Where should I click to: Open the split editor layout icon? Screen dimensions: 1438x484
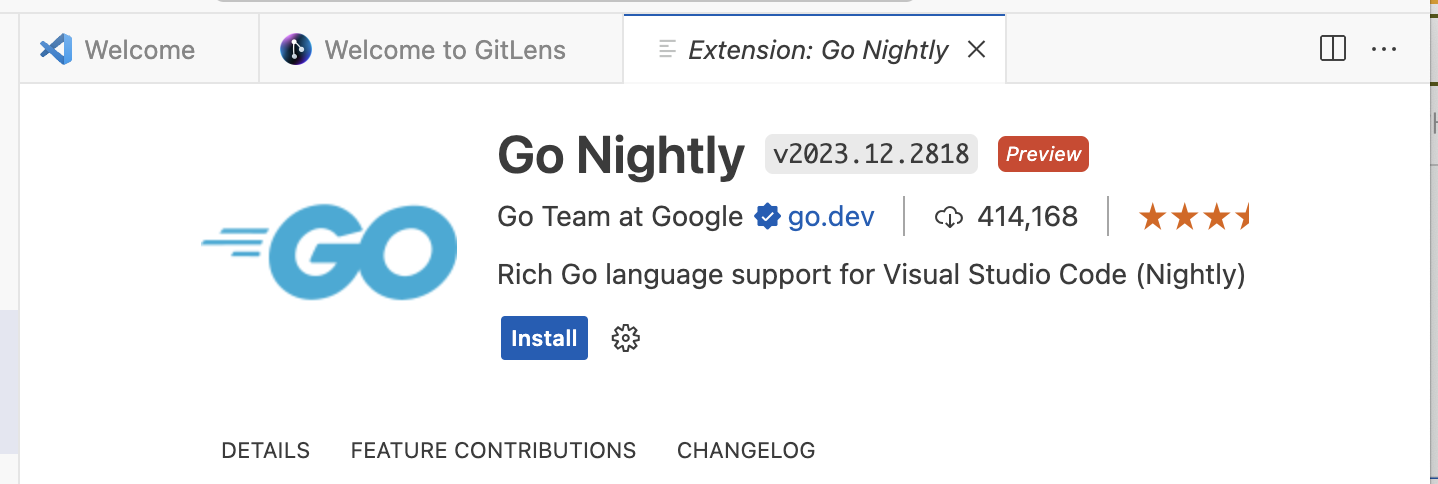coord(1332,49)
